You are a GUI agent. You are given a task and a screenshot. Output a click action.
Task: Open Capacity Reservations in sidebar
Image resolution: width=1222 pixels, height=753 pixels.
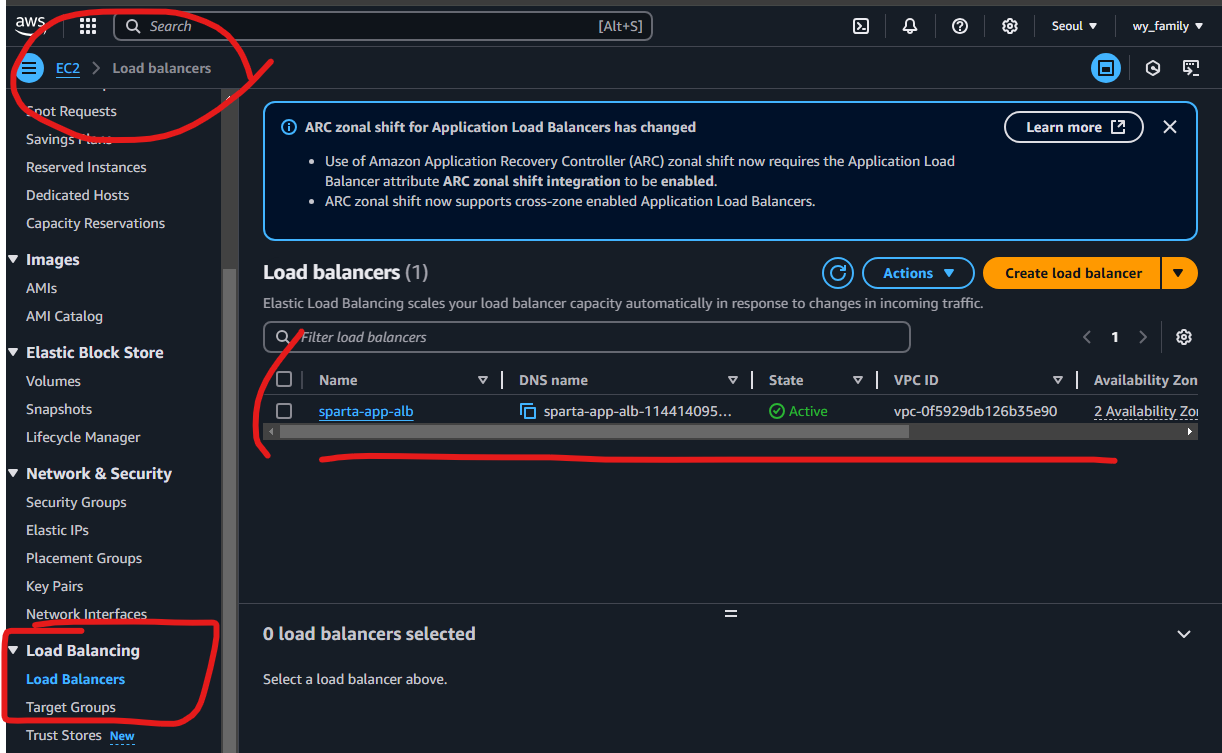[x=95, y=223]
